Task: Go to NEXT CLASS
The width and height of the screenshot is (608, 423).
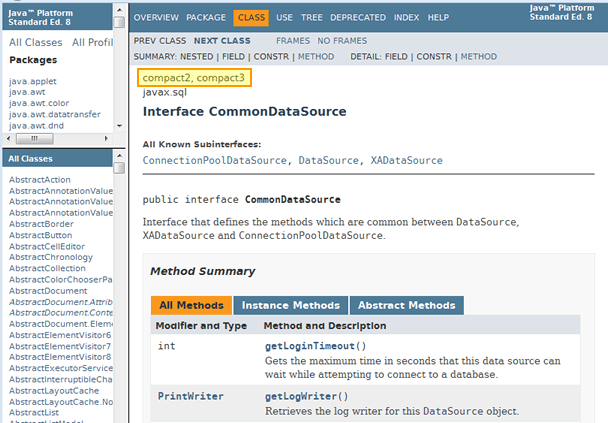Action: [222, 41]
